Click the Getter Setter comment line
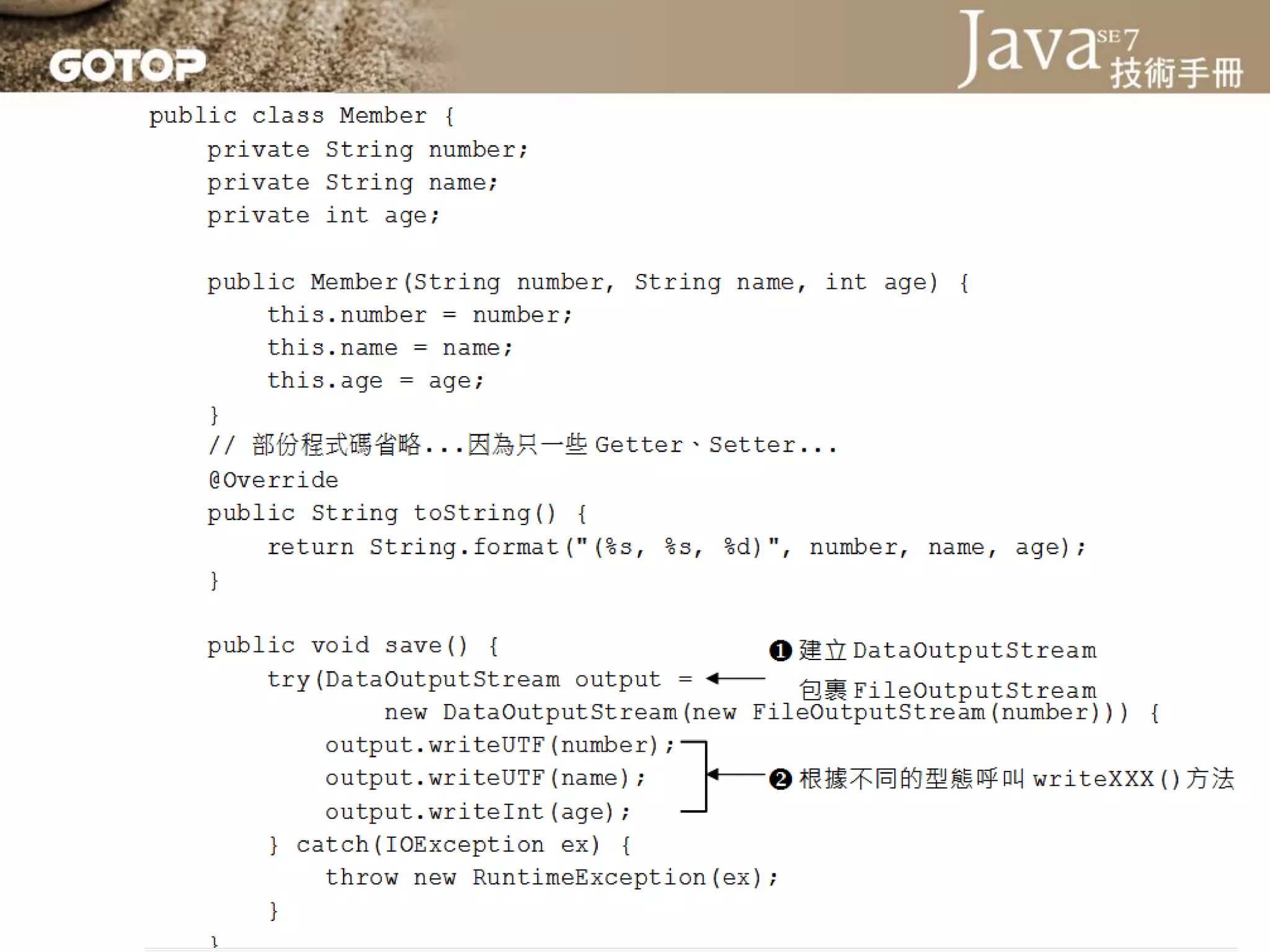This screenshot has width=1270, height=952. click(x=523, y=445)
